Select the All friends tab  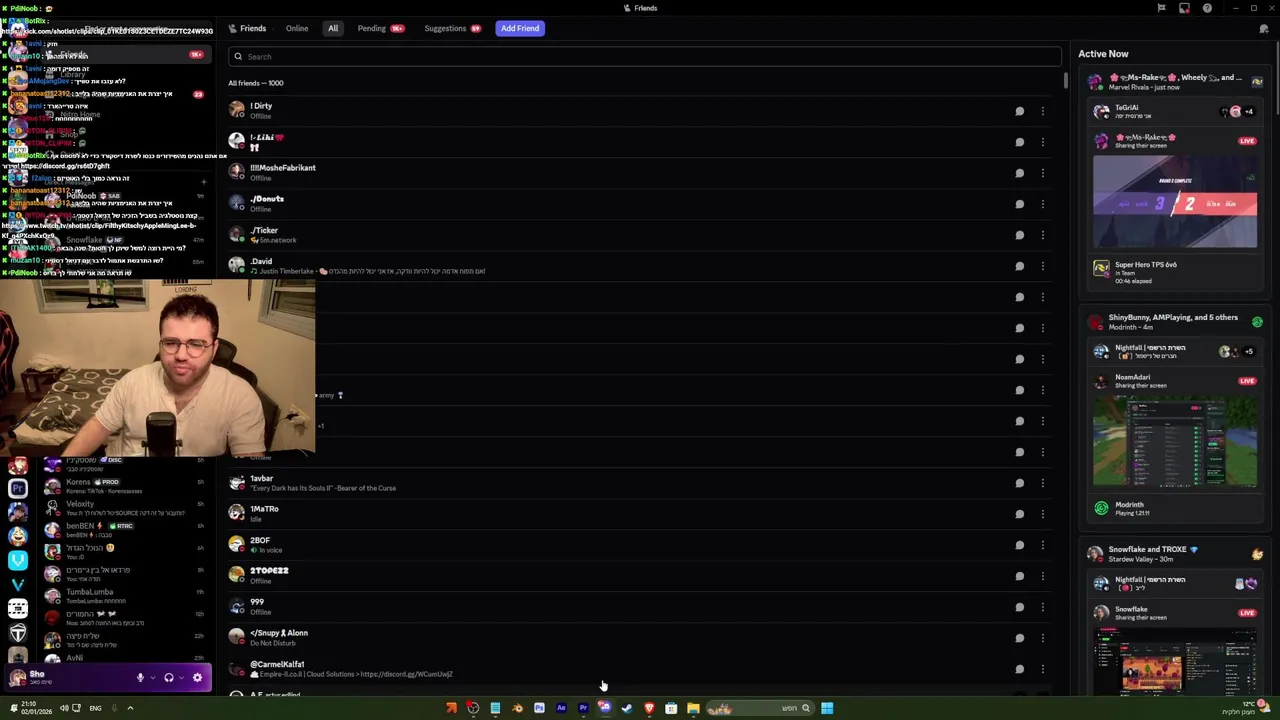click(333, 28)
